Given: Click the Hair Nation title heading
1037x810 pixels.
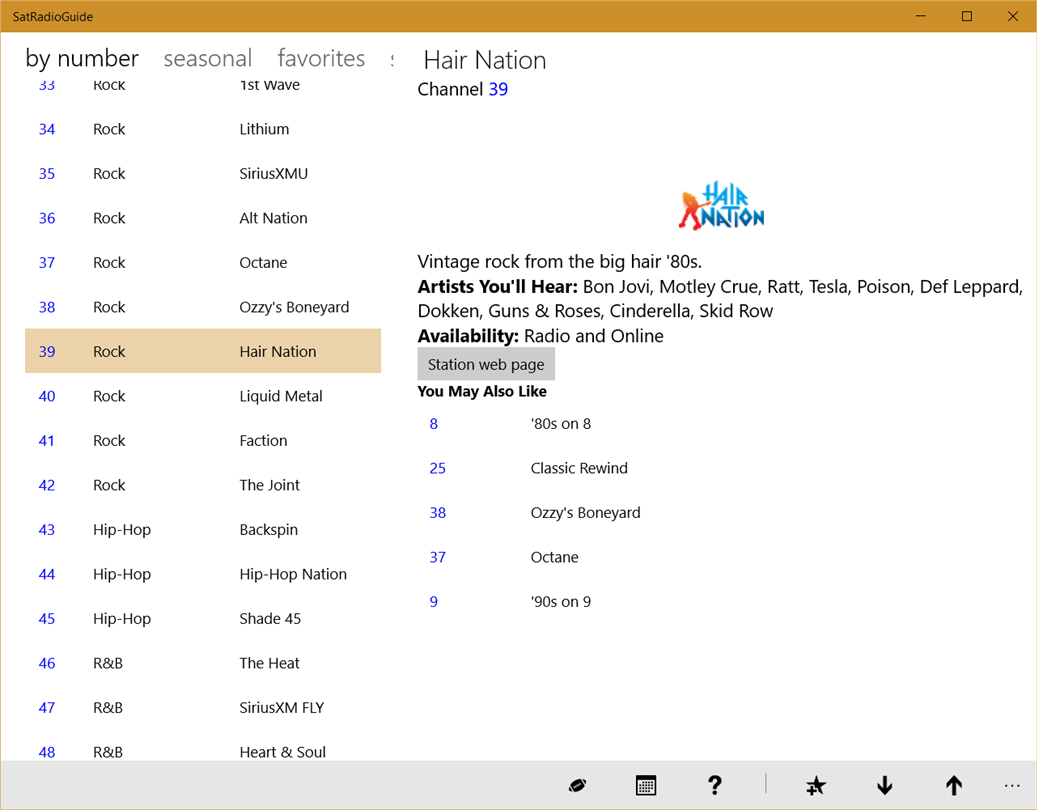Looking at the screenshot, I should [485, 60].
